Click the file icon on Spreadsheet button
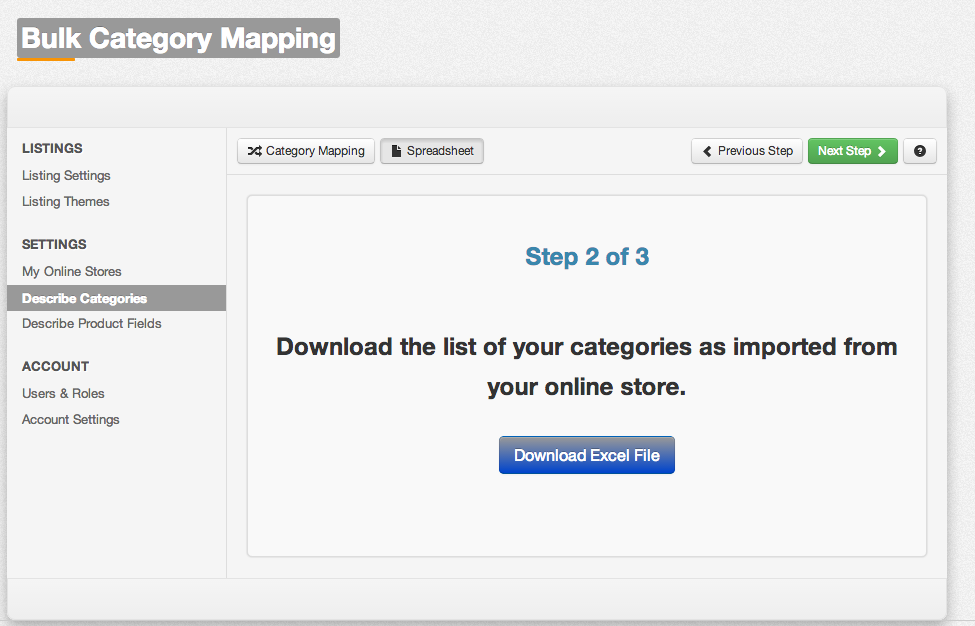The height and width of the screenshot is (626, 975). coord(396,151)
